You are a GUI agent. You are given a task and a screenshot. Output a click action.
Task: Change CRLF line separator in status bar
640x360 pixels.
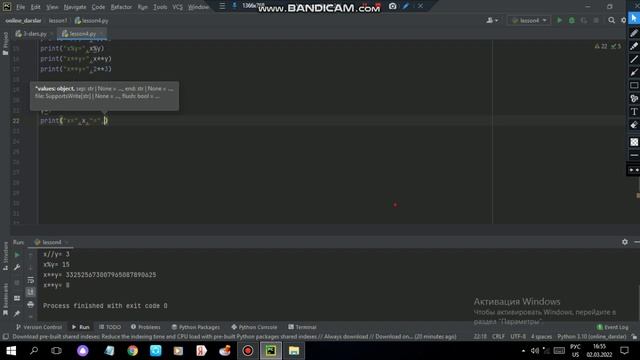498,337
